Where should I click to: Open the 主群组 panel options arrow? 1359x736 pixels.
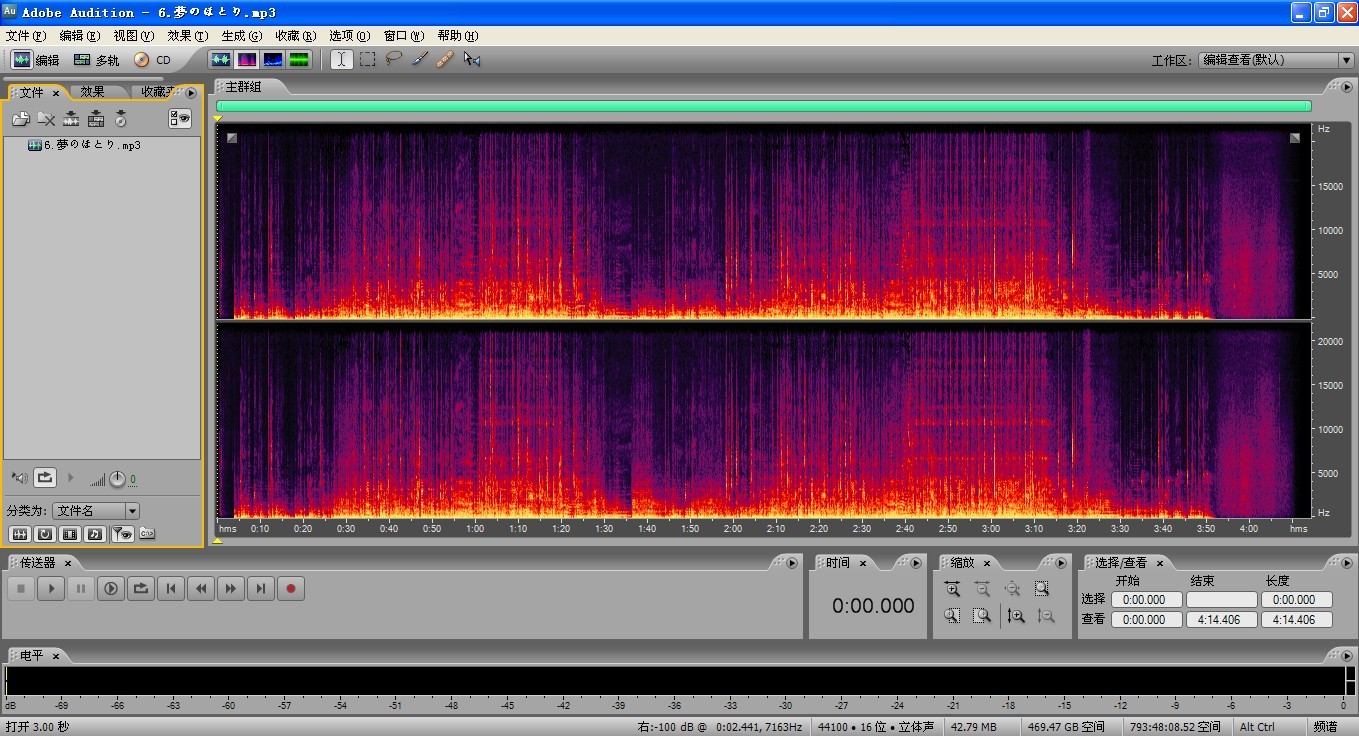pos(1346,87)
